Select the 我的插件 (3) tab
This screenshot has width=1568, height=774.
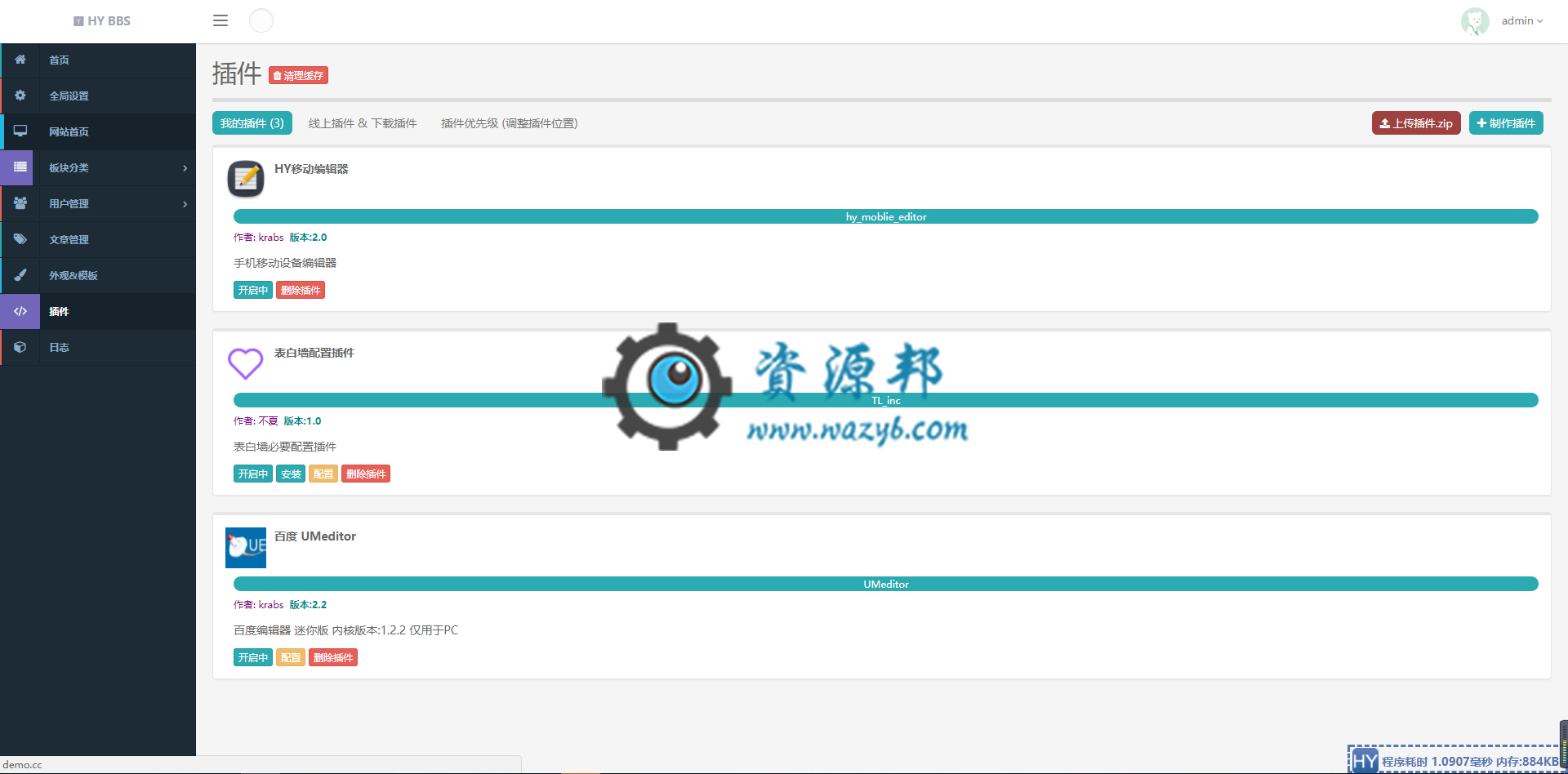[252, 123]
